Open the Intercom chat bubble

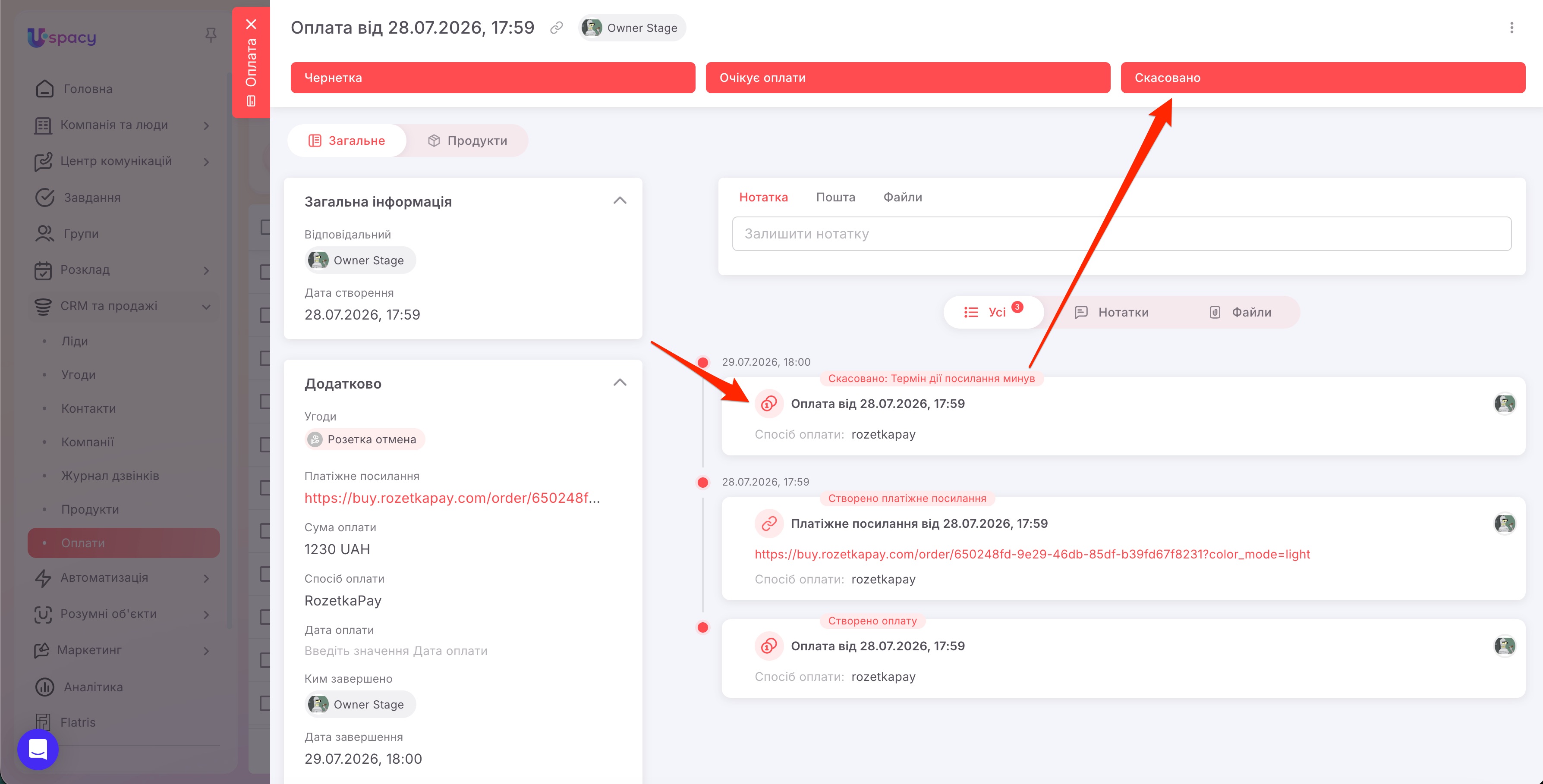pos(38,750)
